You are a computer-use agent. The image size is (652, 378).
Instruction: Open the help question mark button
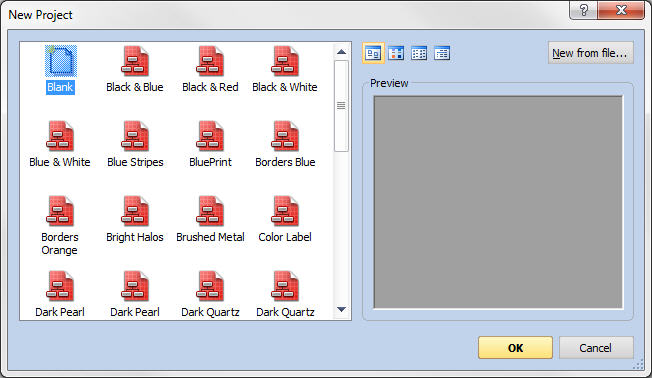[x=583, y=10]
